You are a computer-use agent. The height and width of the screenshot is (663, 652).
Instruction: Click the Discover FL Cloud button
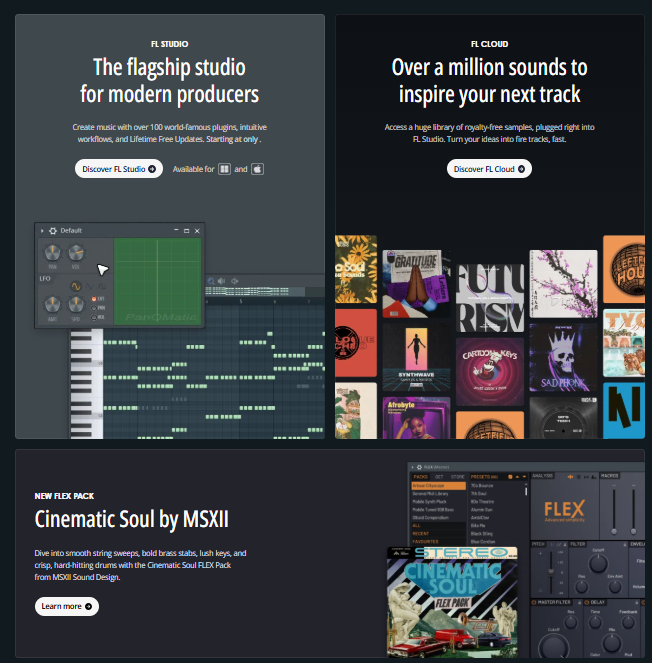click(x=489, y=169)
